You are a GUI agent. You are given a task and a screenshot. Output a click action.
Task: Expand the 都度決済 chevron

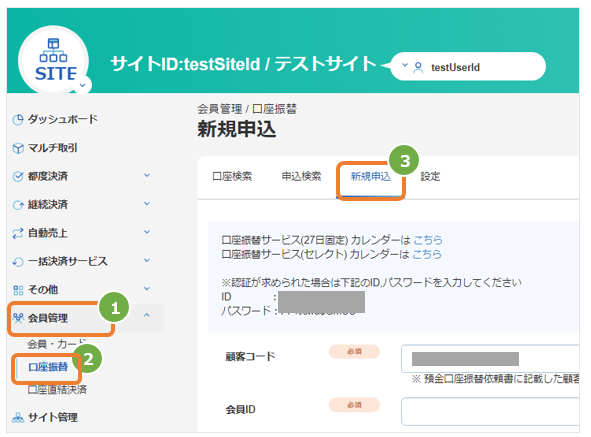tap(147, 175)
